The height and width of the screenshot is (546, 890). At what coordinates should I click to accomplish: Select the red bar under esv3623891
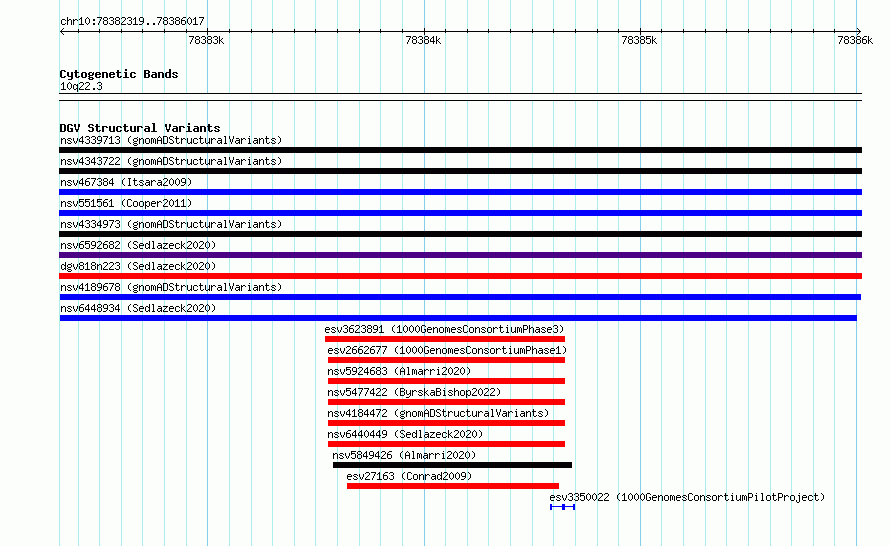pyautogui.click(x=445, y=339)
